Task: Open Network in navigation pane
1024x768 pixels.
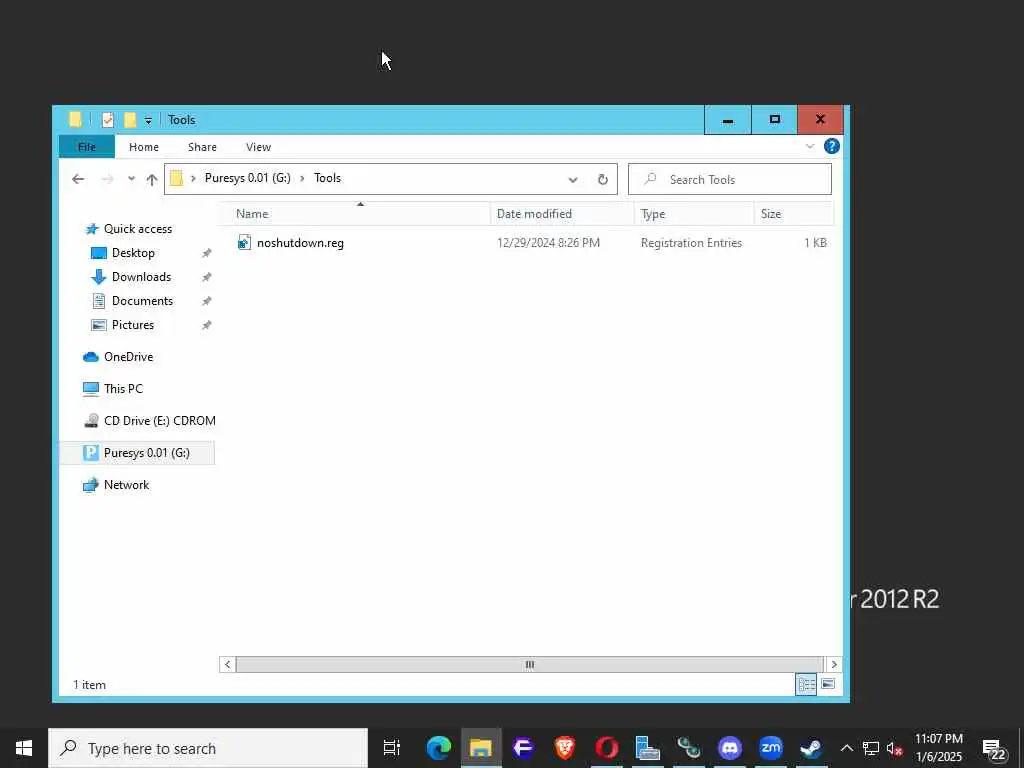Action: point(126,485)
